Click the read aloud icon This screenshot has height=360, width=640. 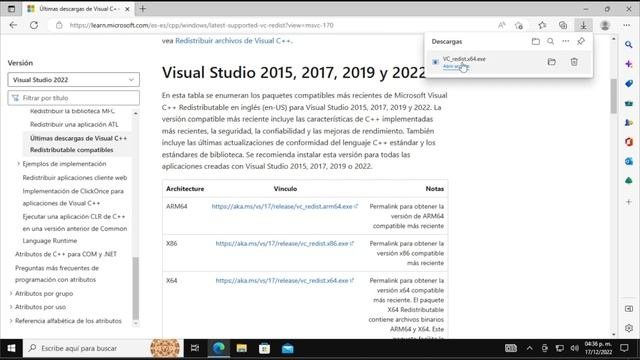[502, 25]
